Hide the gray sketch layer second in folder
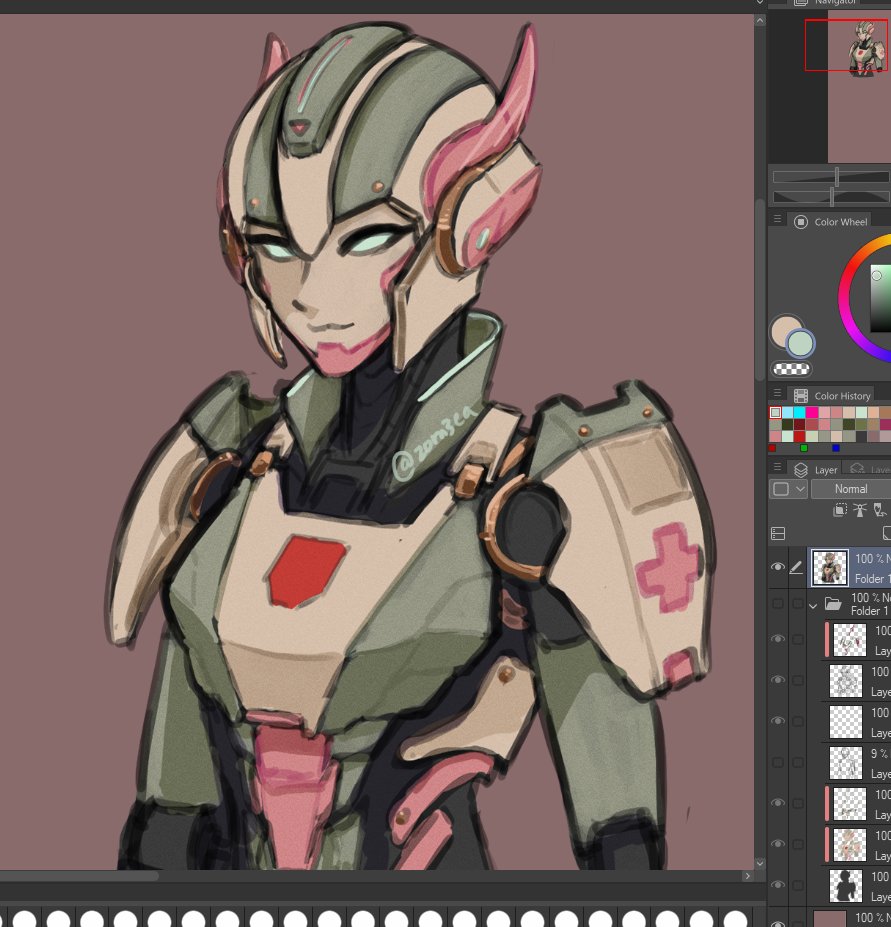Screen dimensions: 891x927 coord(778,680)
